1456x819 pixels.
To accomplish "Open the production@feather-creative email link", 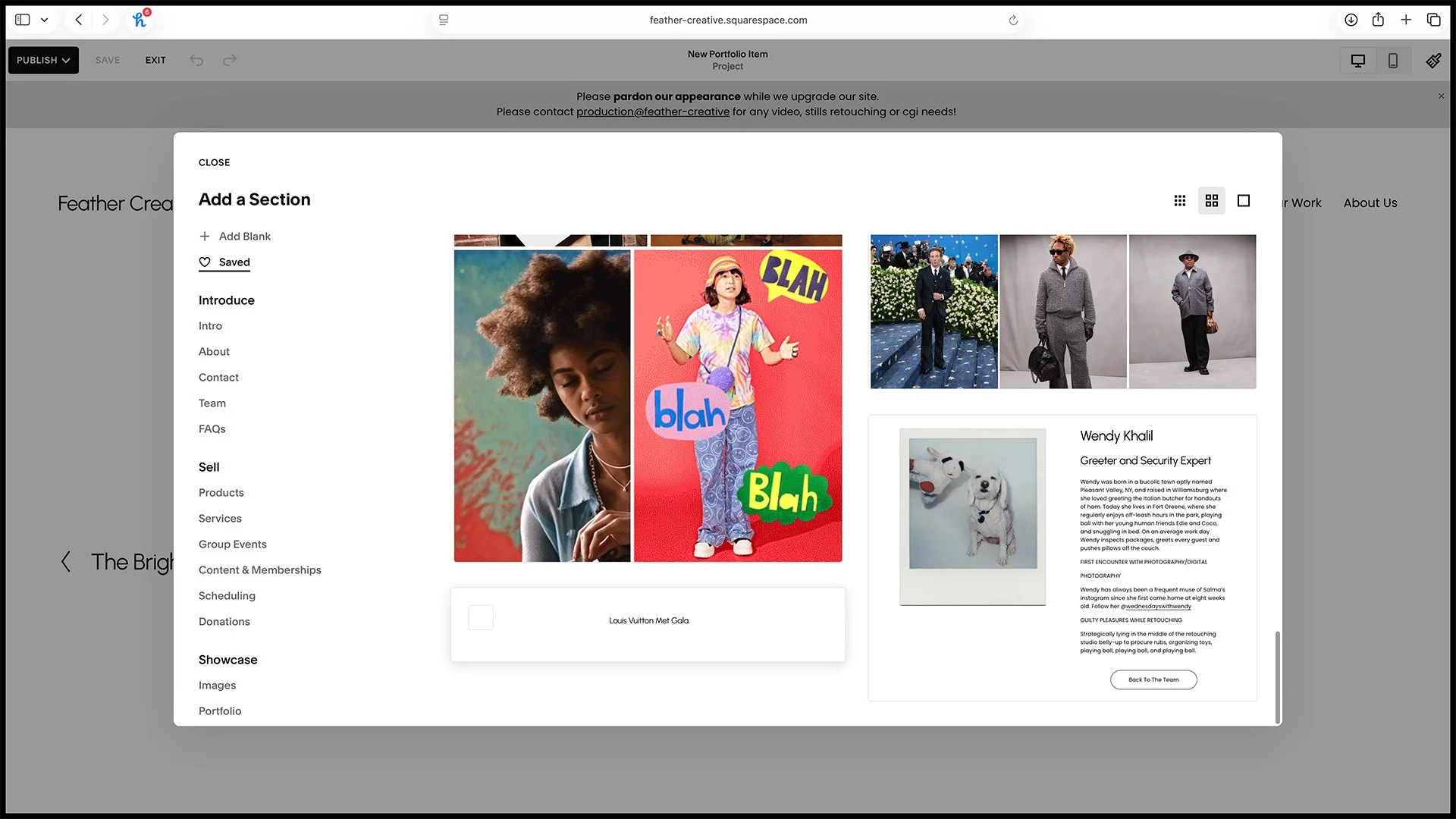I will click(x=653, y=111).
